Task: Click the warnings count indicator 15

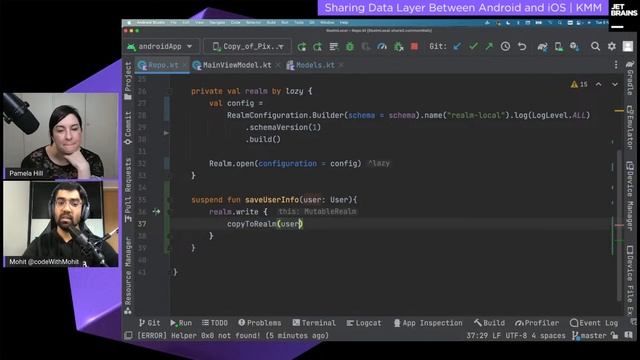Action: pos(579,84)
